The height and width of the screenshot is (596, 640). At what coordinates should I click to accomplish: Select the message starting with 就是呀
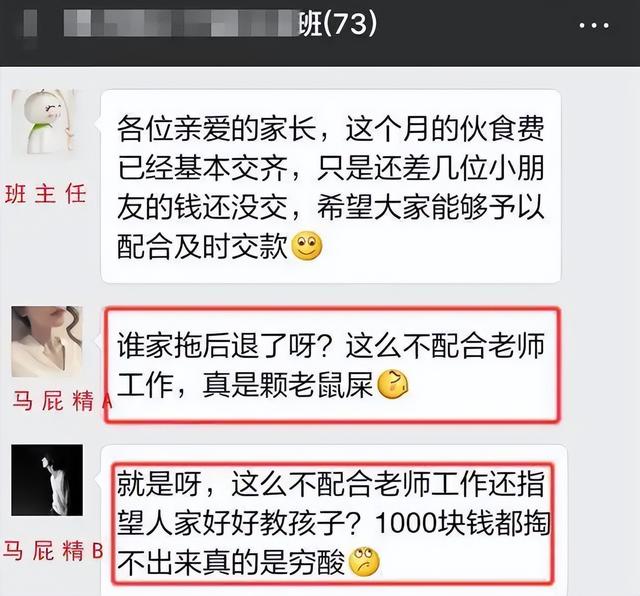[333, 523]
